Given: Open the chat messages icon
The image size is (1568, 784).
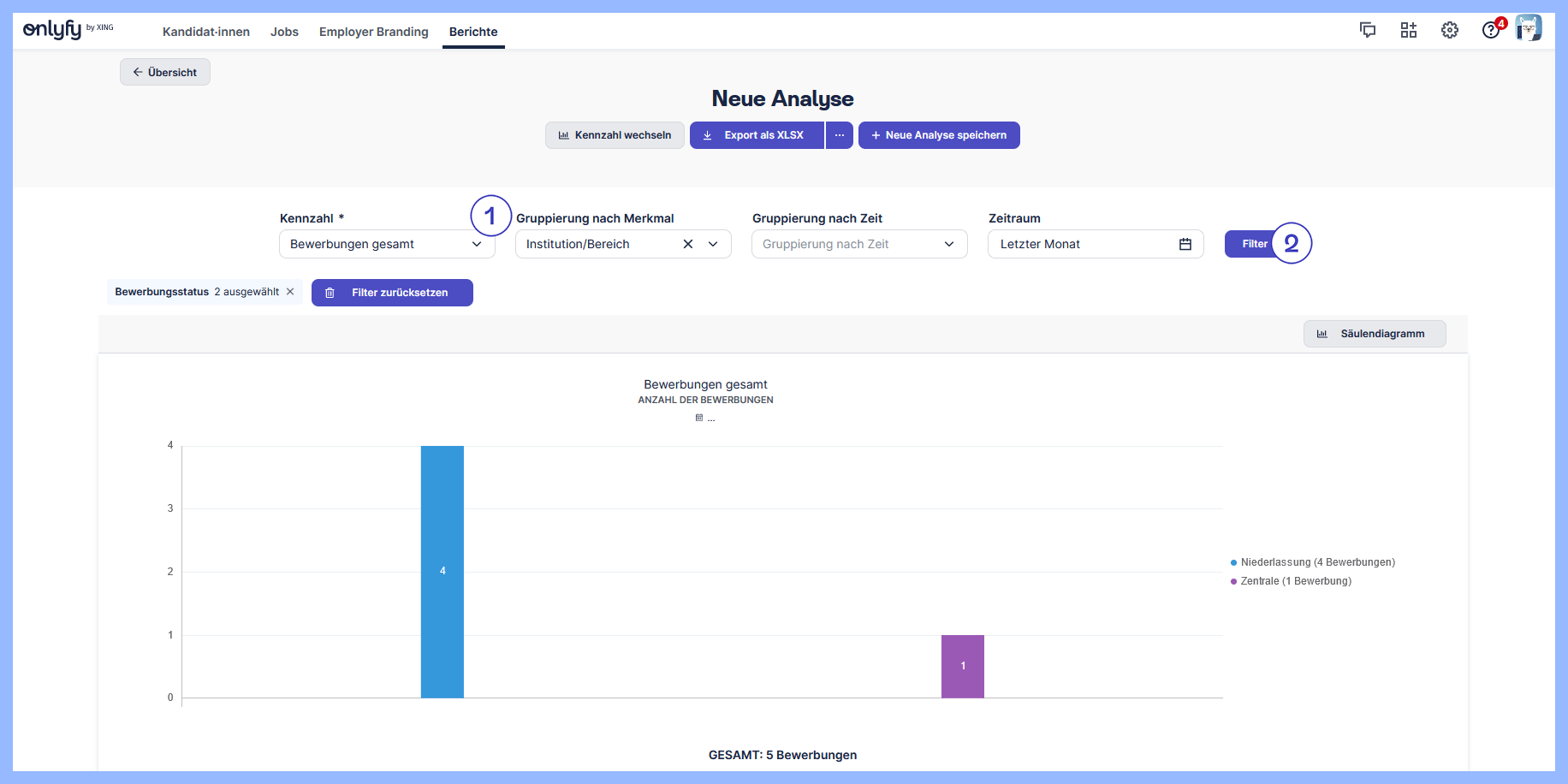Looking at the screenshot, I should [1368, 30].
